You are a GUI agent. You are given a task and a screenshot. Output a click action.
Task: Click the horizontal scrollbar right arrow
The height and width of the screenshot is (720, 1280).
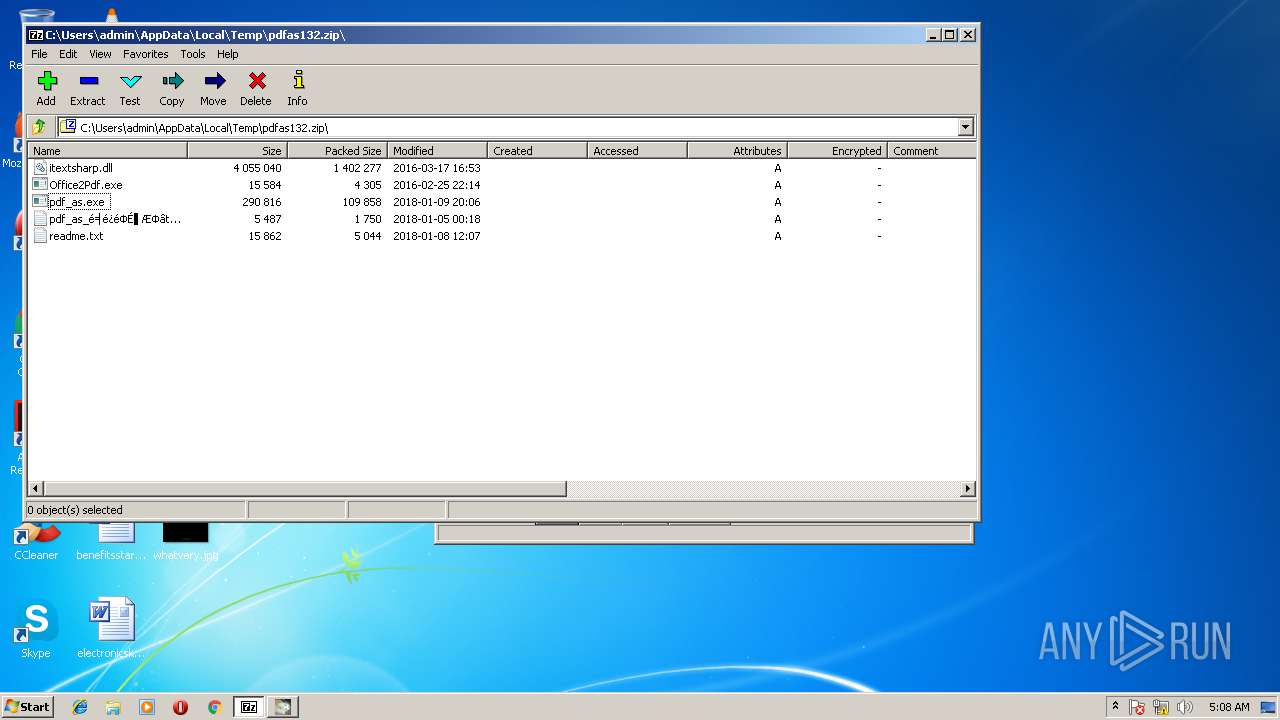[968, 489]
